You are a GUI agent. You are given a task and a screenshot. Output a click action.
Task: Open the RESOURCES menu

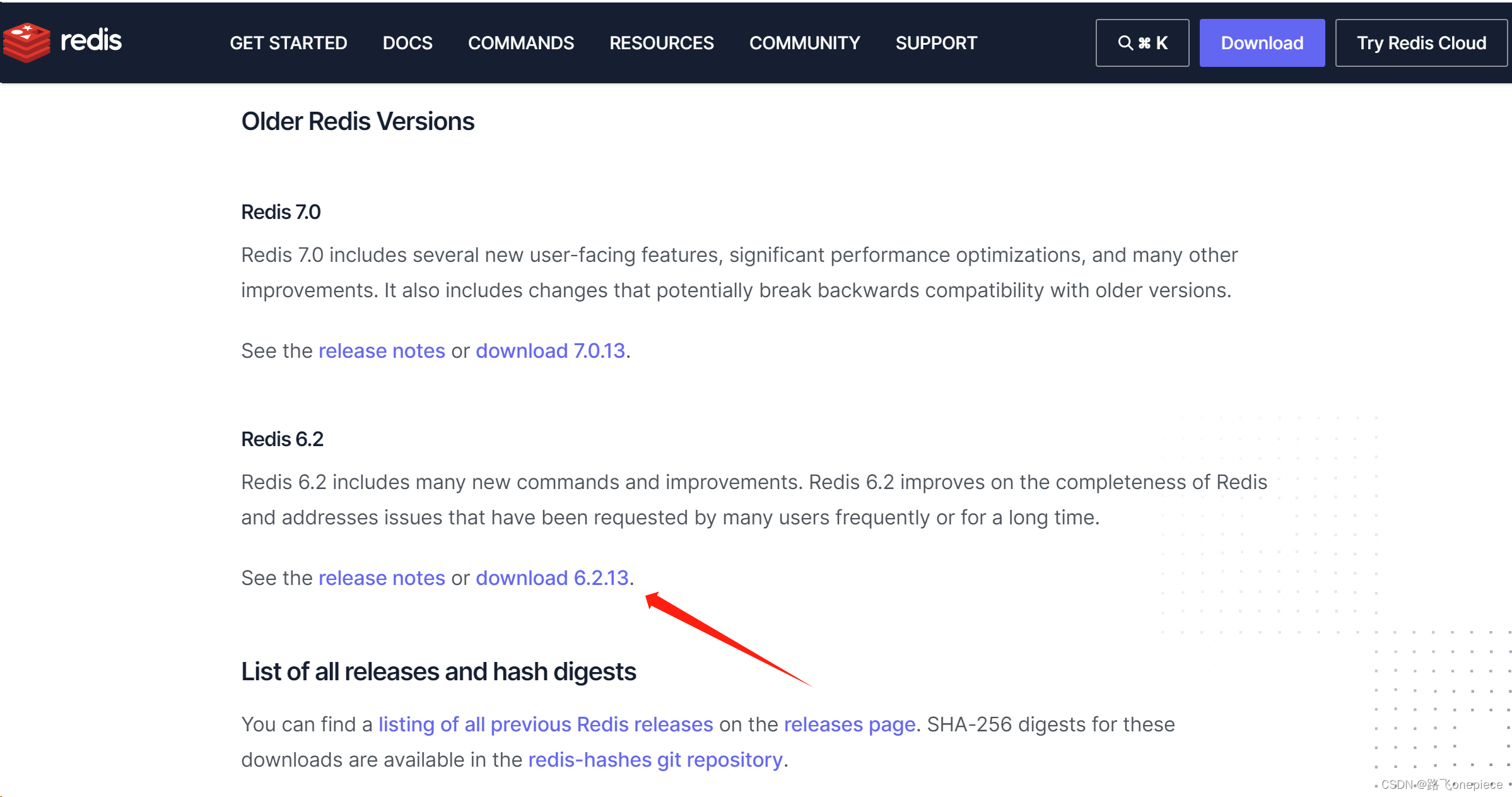[662, 43]
